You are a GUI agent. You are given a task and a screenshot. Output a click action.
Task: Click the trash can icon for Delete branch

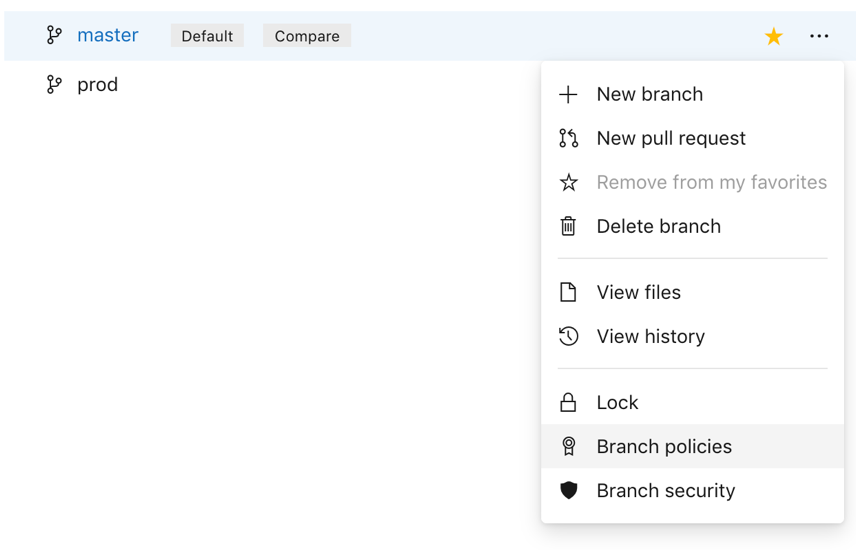[x=568, y=226]
